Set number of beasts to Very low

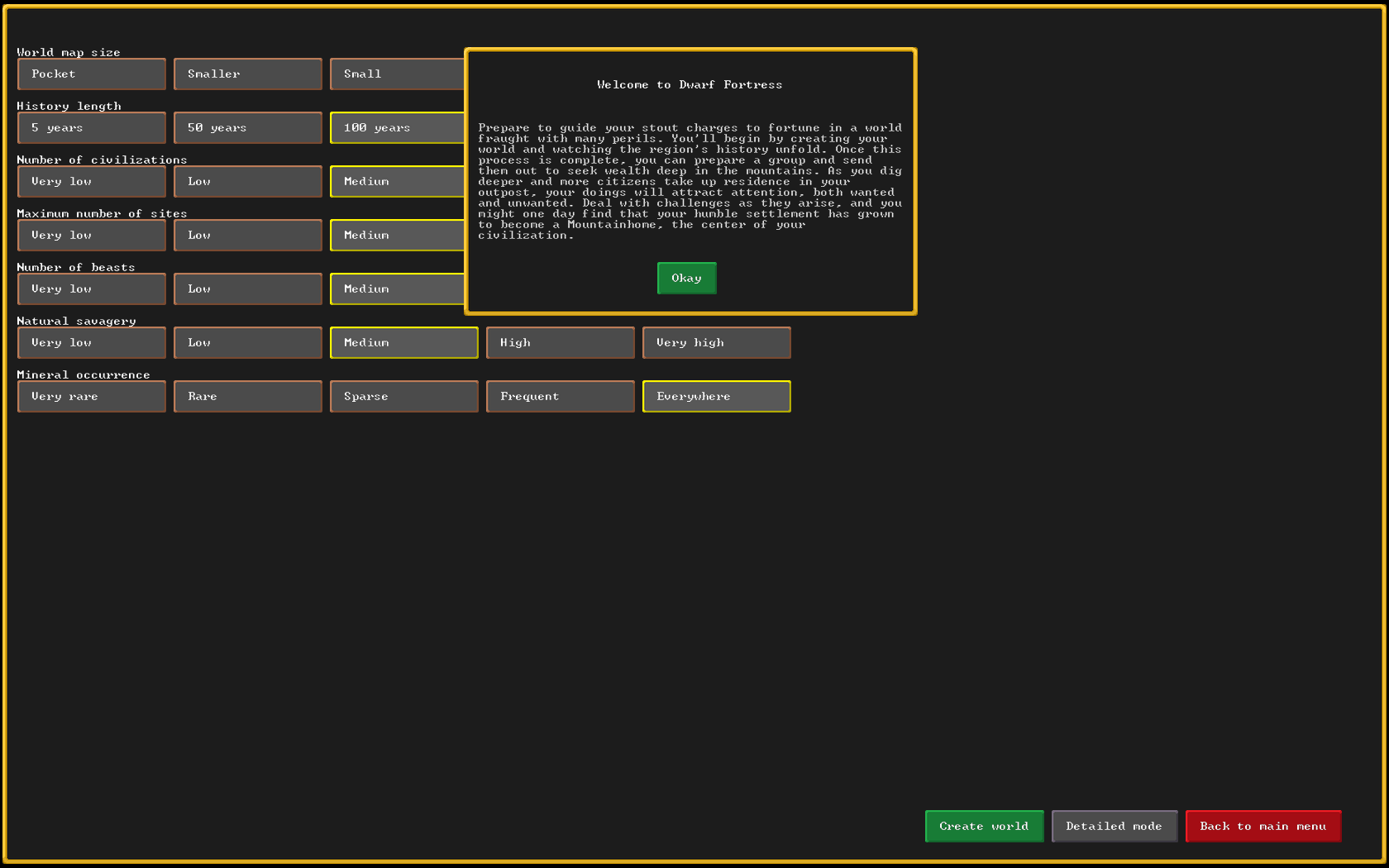92,289
